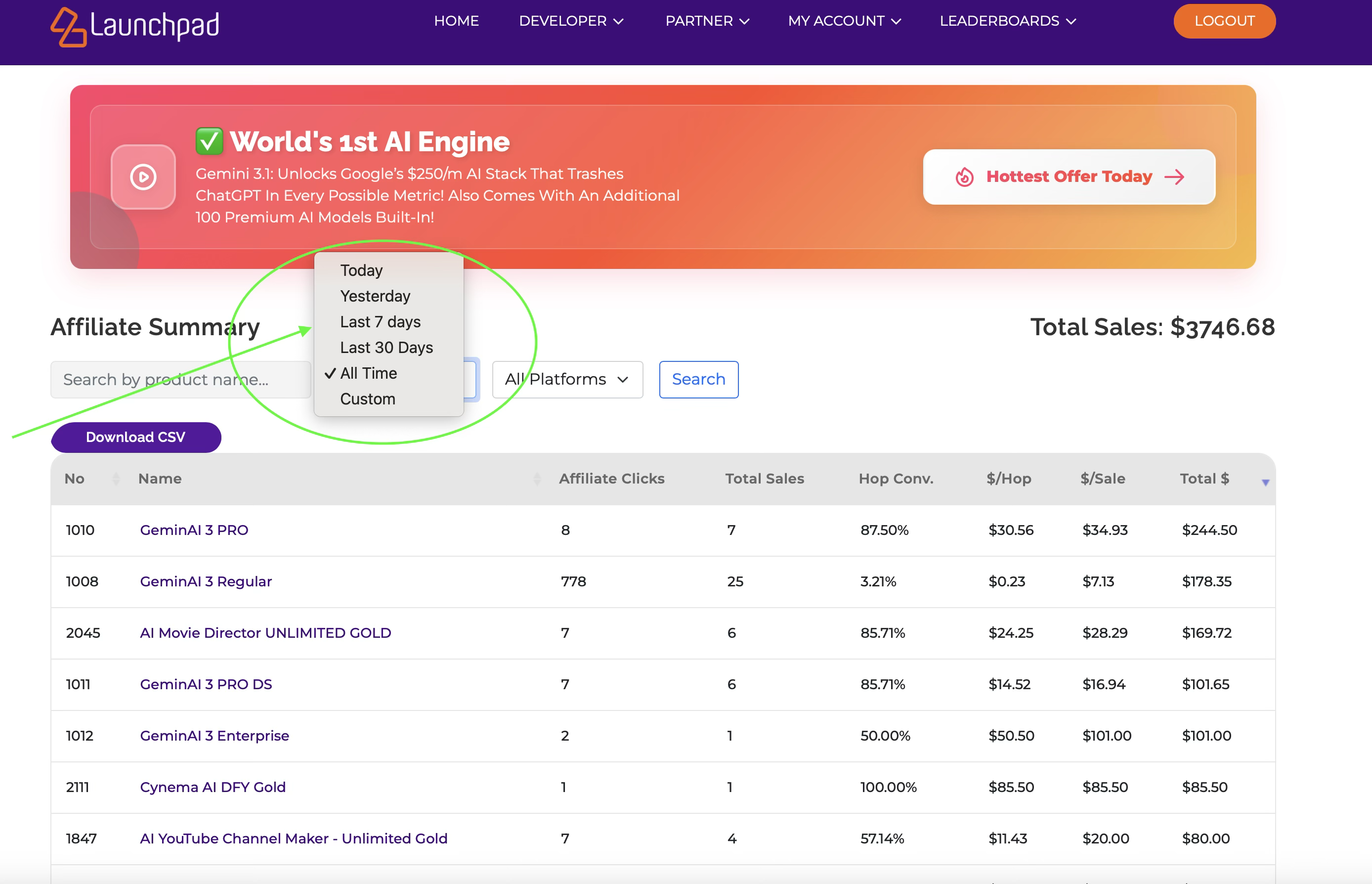
Task: Open the GeminAI 3 Regular product link
Action: click(206, 581)
